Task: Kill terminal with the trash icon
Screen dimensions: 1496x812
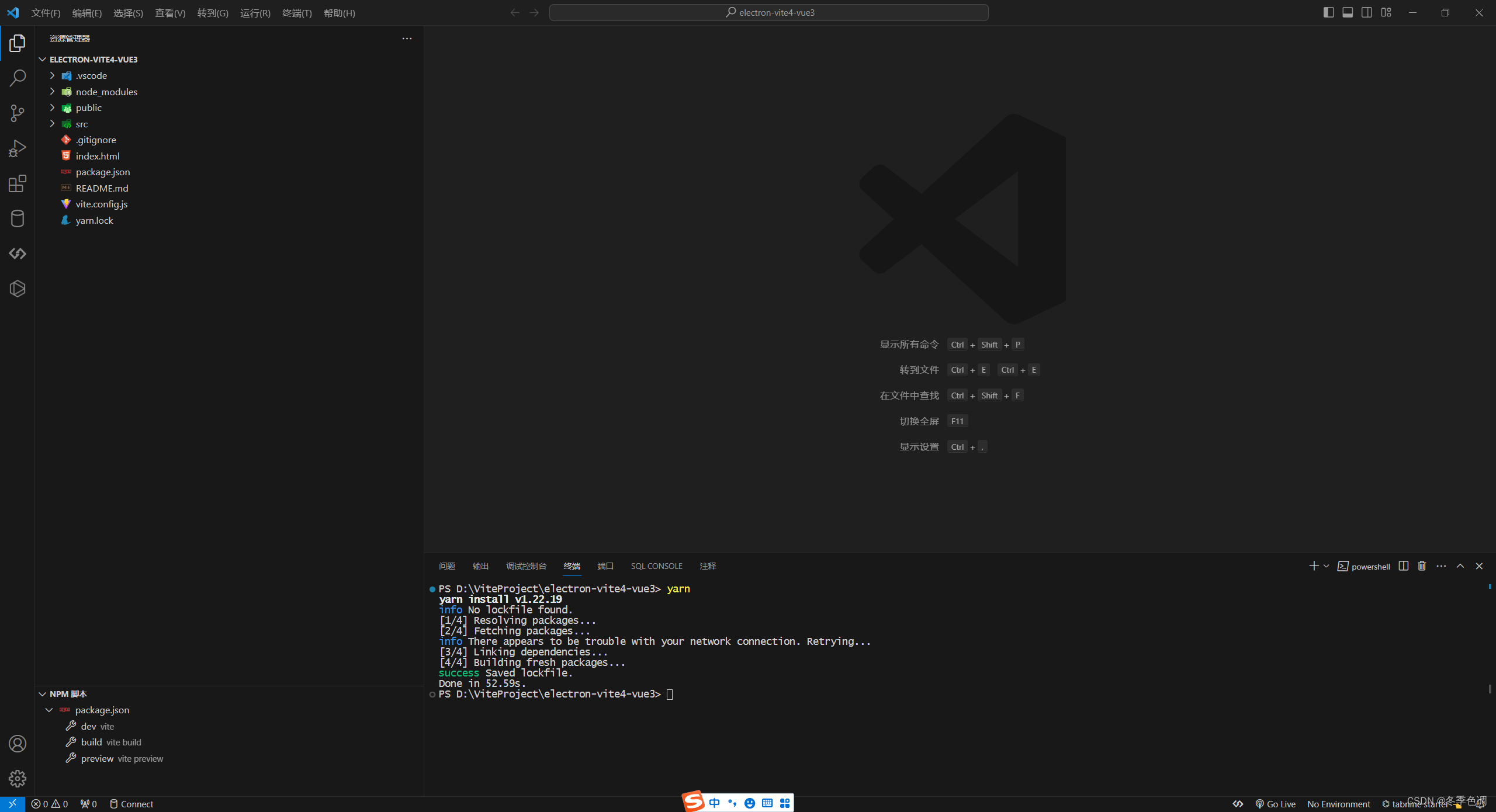Action: [x=1422, y=566]
